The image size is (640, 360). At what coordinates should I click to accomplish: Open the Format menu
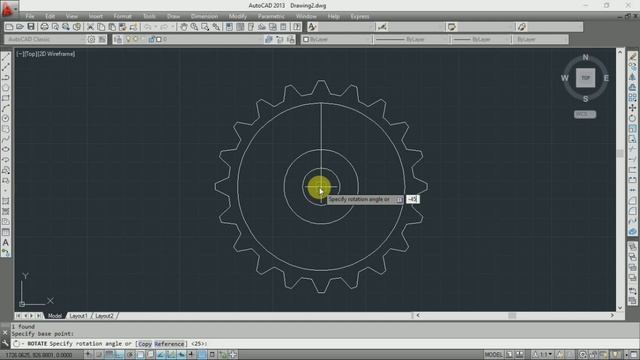pos(122,16)
